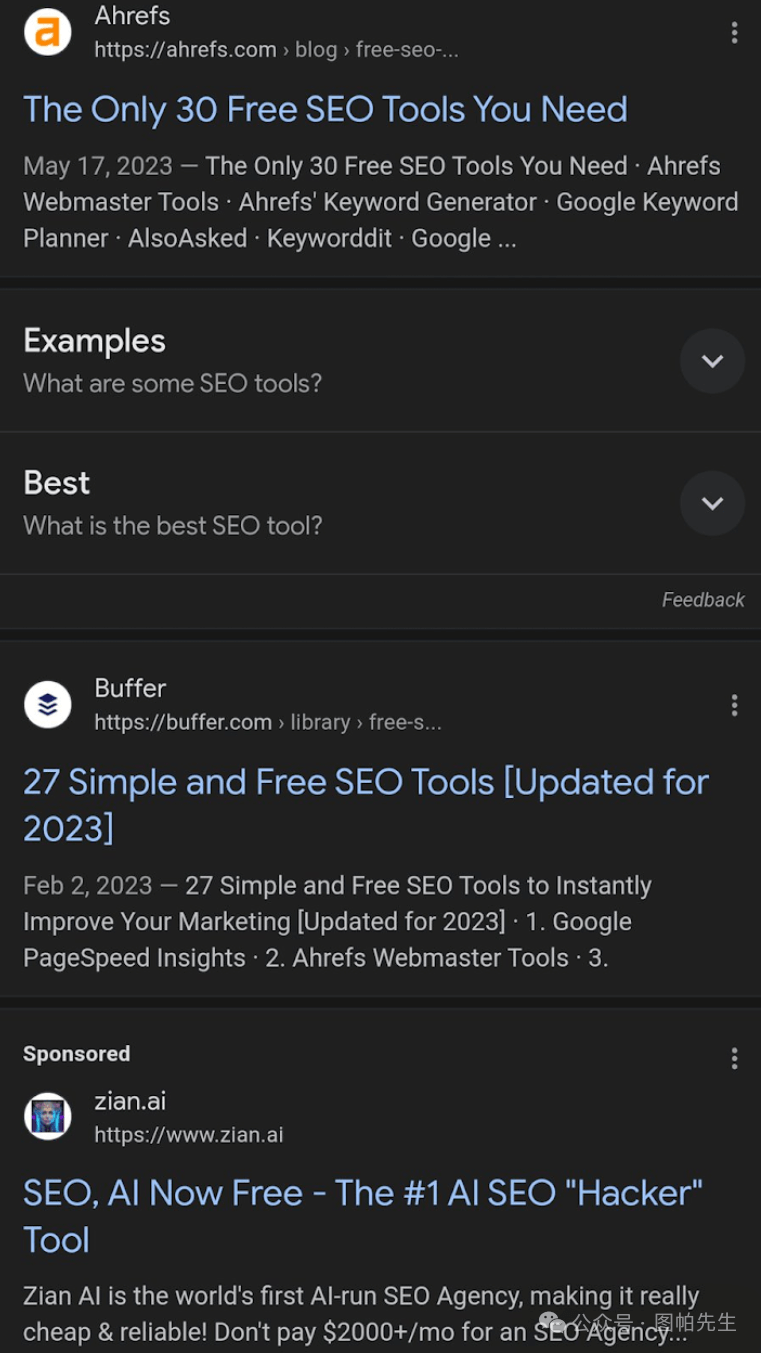
Task: Open three-dot menu for Ahrefs result
Action: [734, 33]
